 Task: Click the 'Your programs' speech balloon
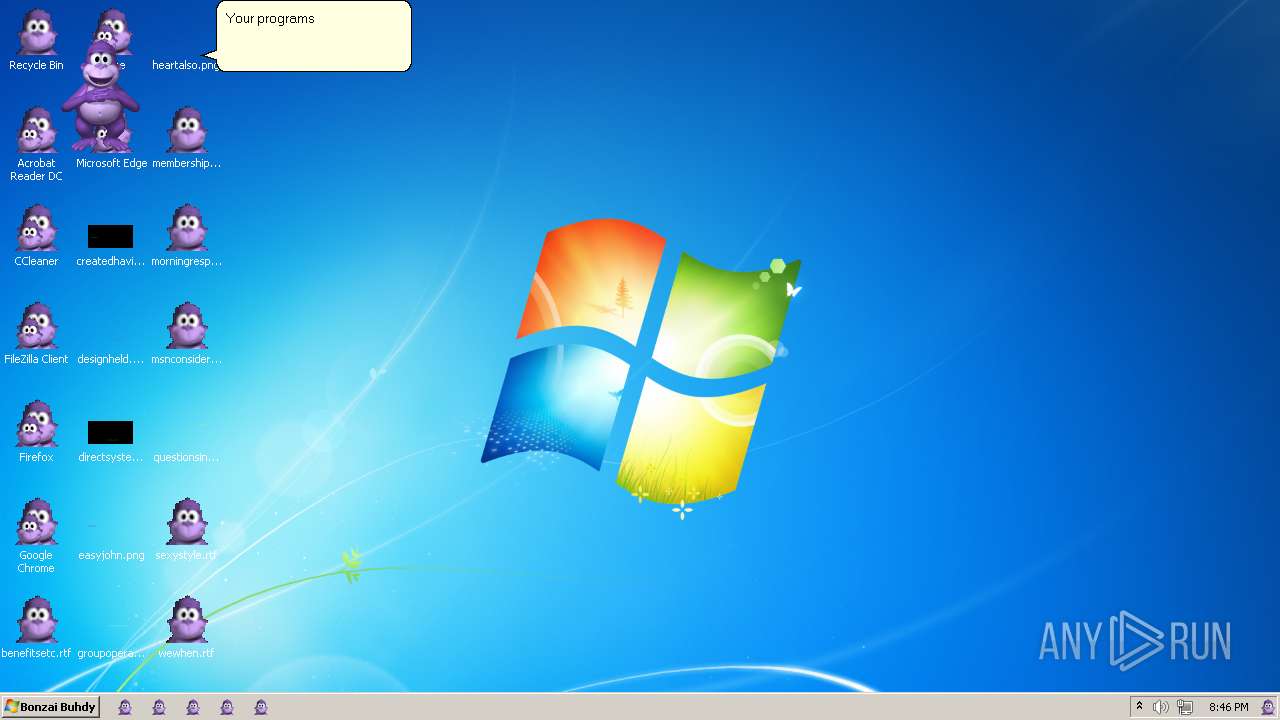[x=313, y=36]
